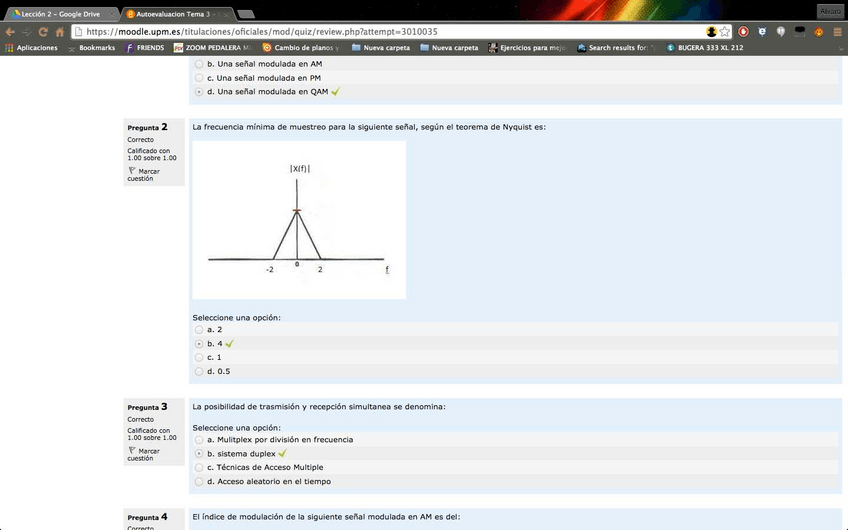Open the BUGERA 333 XL 212 bookmark
This screenshot has width=848, height=530.
[x=705, y=48]
